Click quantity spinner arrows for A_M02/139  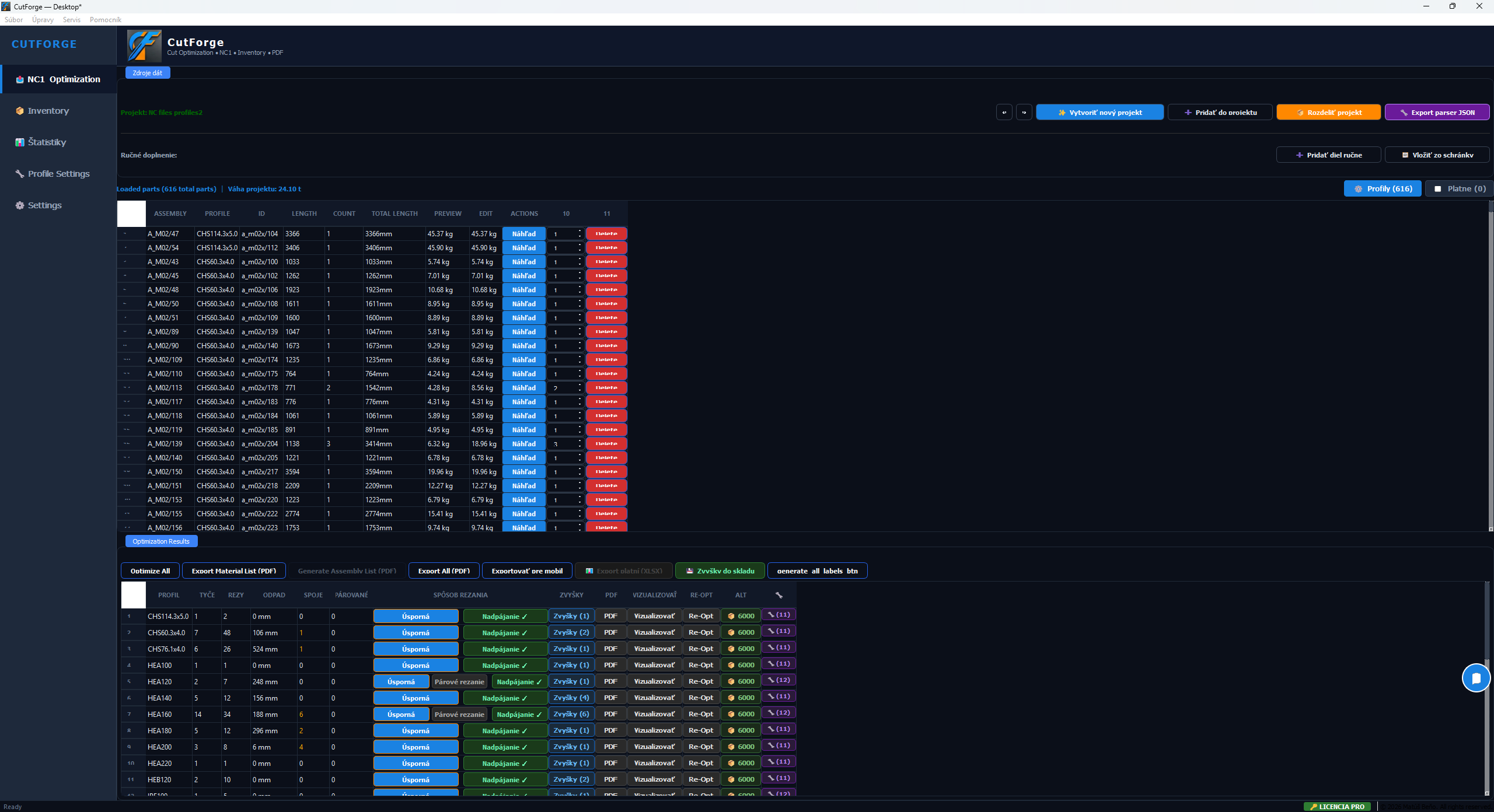pos(580,444)
